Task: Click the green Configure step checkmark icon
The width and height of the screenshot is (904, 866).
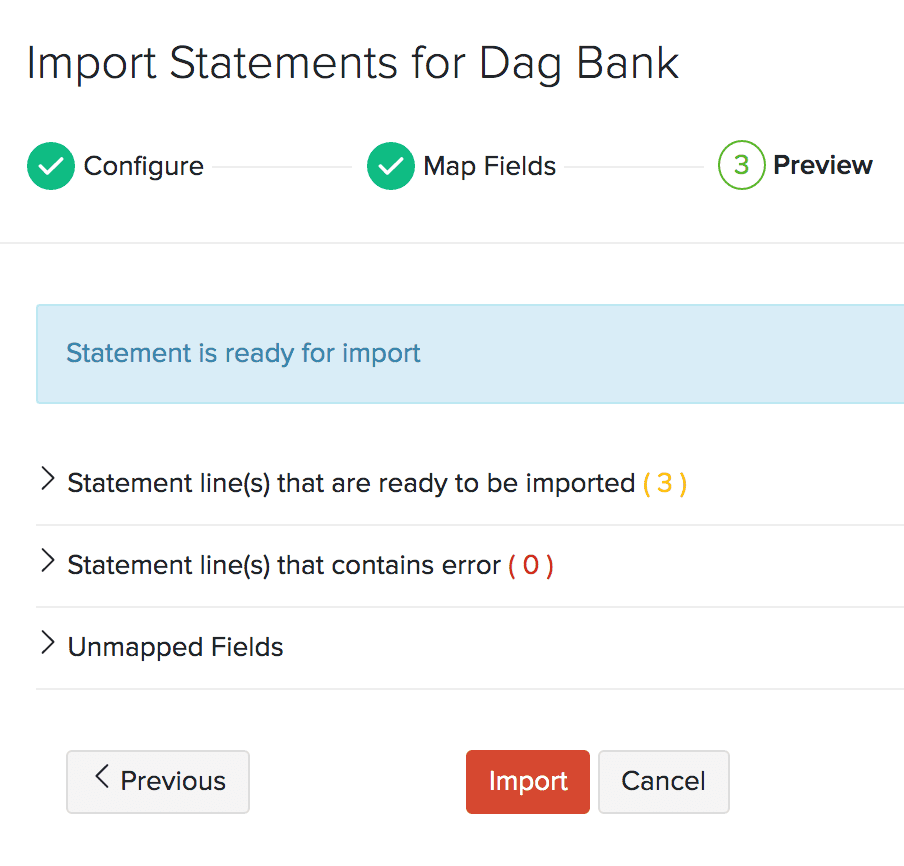Action: 51,166
